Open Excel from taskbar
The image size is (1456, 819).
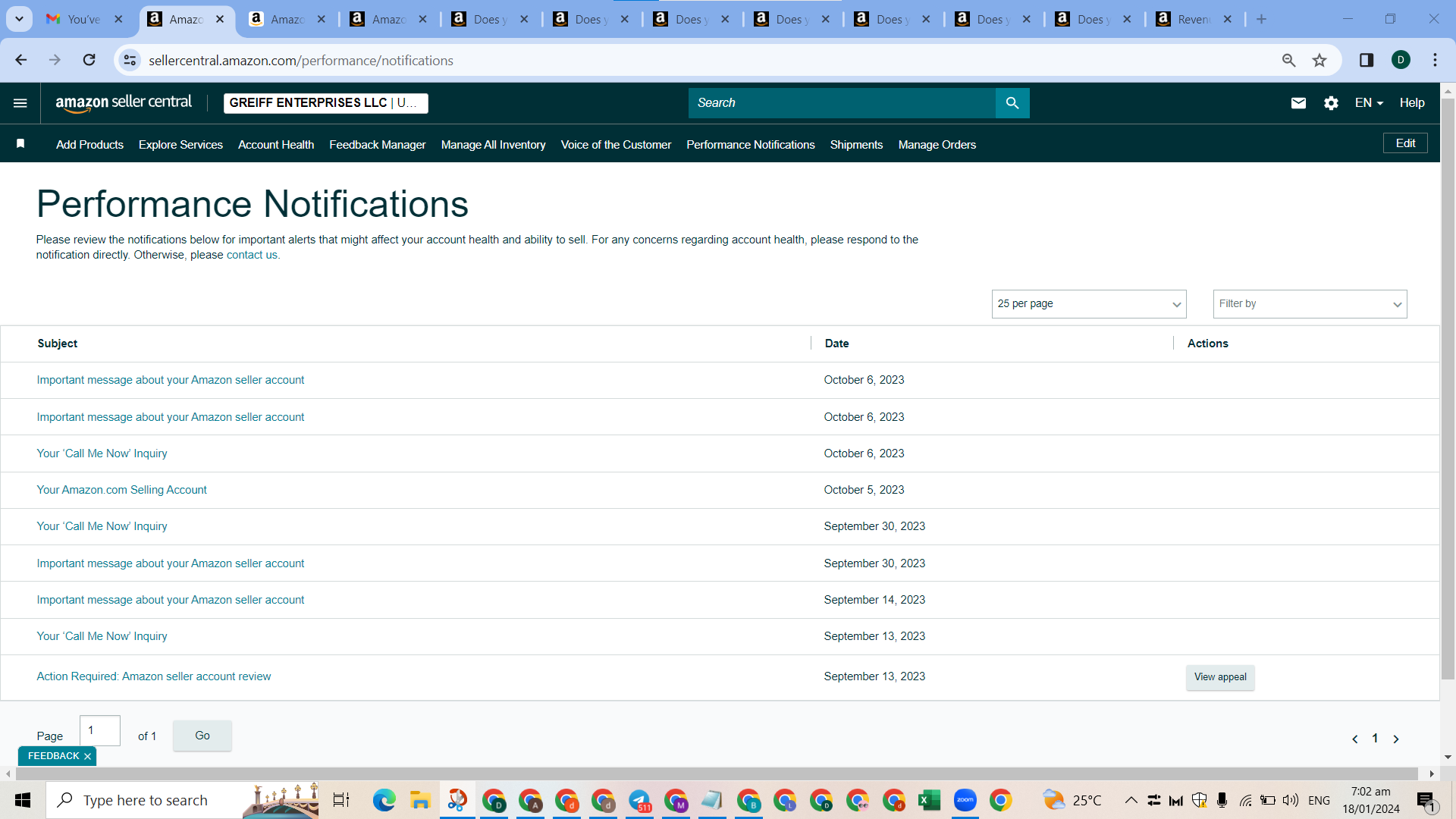[929, 800]
